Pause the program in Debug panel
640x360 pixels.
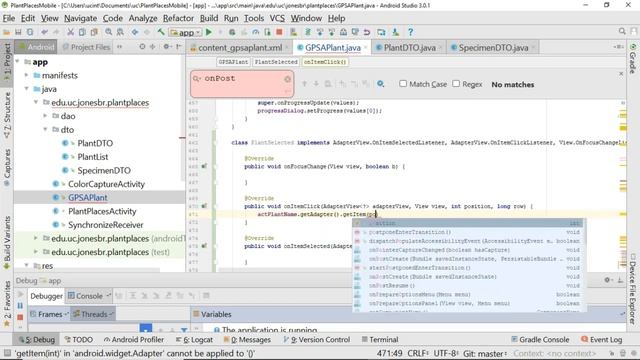pyautogui.click(x=20, y=305)
